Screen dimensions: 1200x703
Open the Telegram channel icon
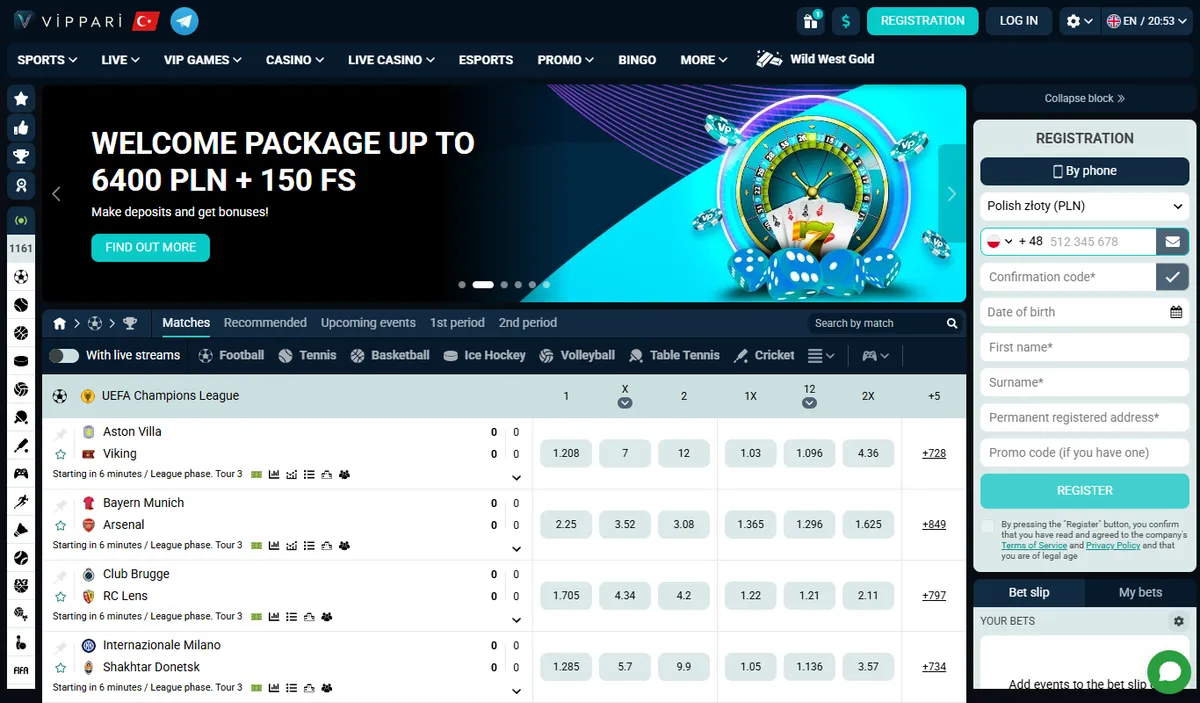click(184, 21)
